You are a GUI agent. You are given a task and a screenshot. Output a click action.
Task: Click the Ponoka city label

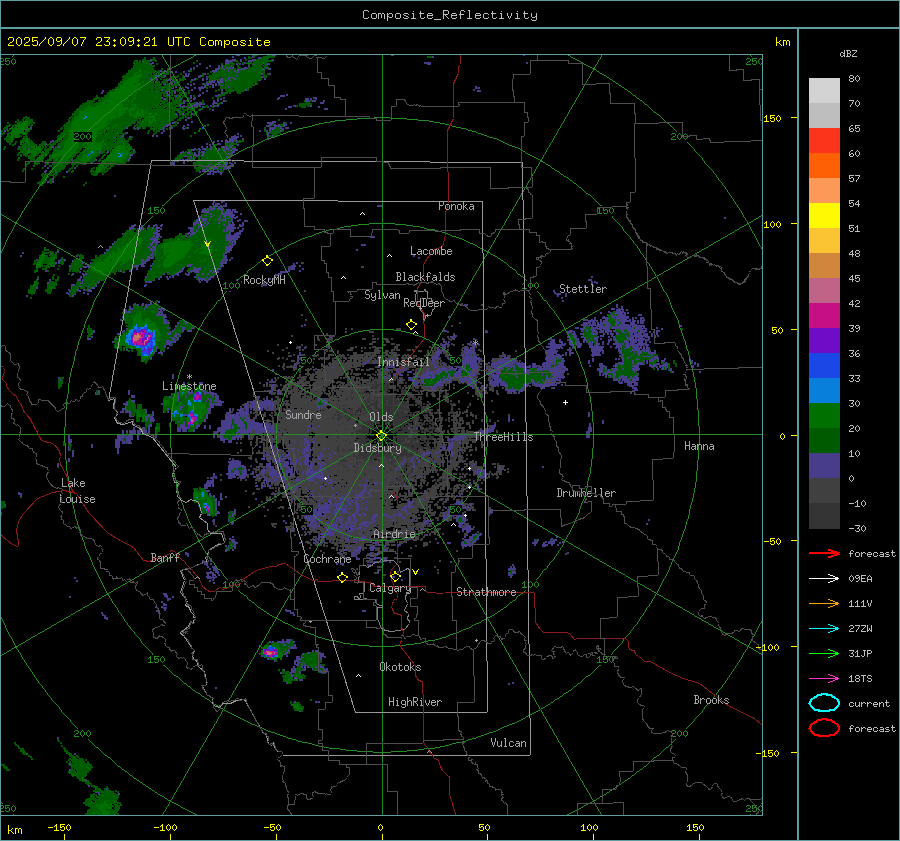456,206
